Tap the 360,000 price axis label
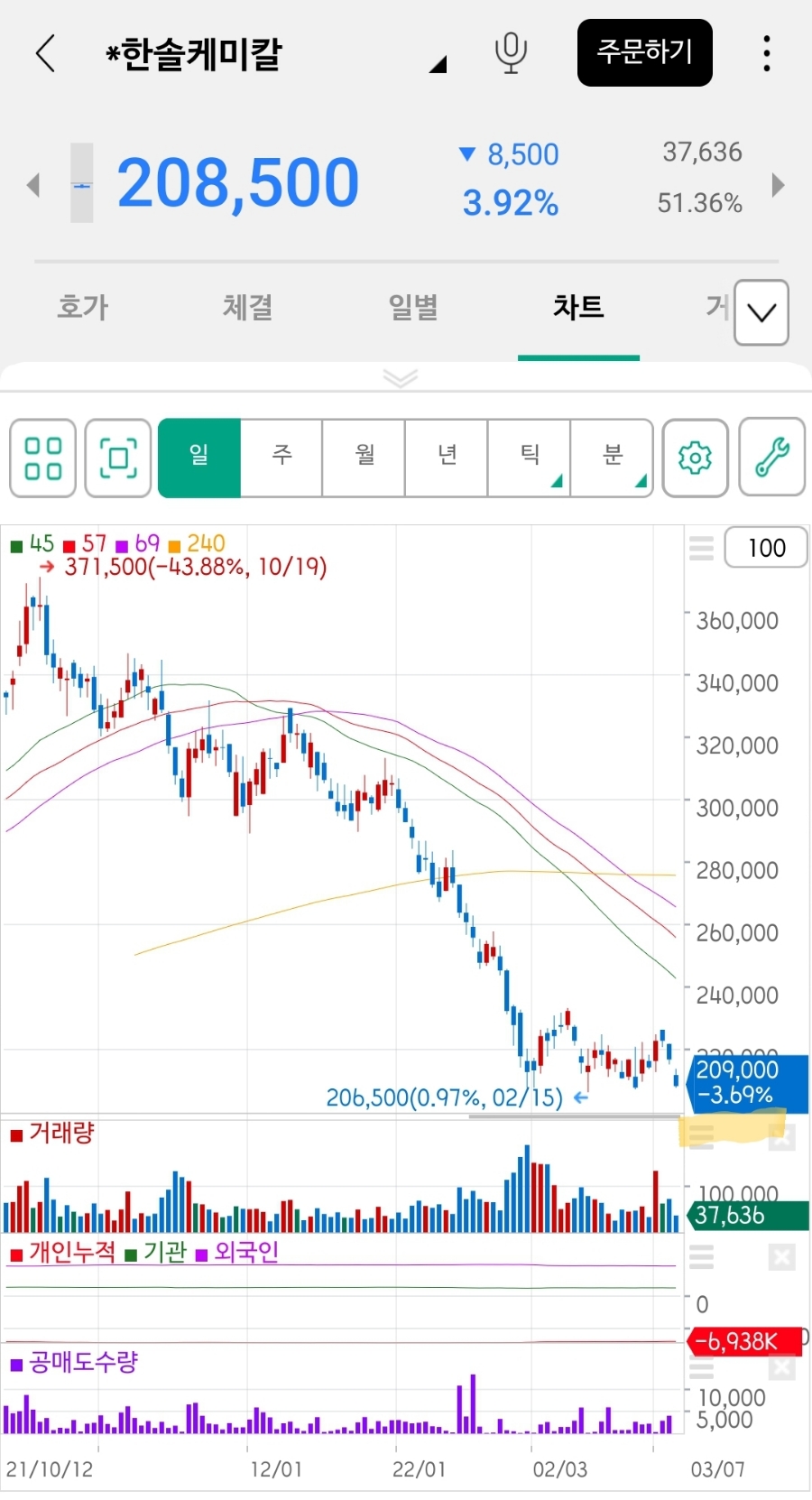The height and width of the screenshot is (1500, 812). point(737,621)
